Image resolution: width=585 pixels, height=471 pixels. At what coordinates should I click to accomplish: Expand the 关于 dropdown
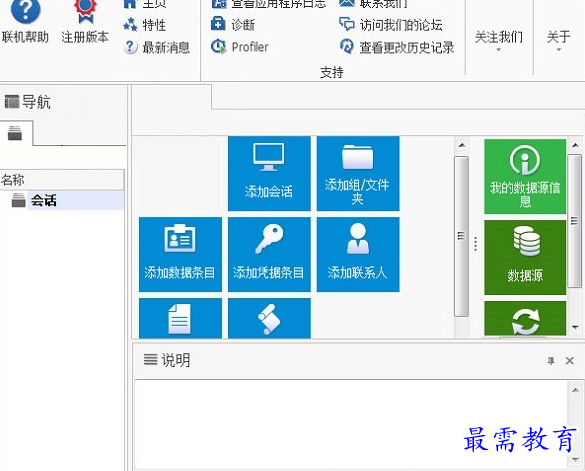click(559, 39)
